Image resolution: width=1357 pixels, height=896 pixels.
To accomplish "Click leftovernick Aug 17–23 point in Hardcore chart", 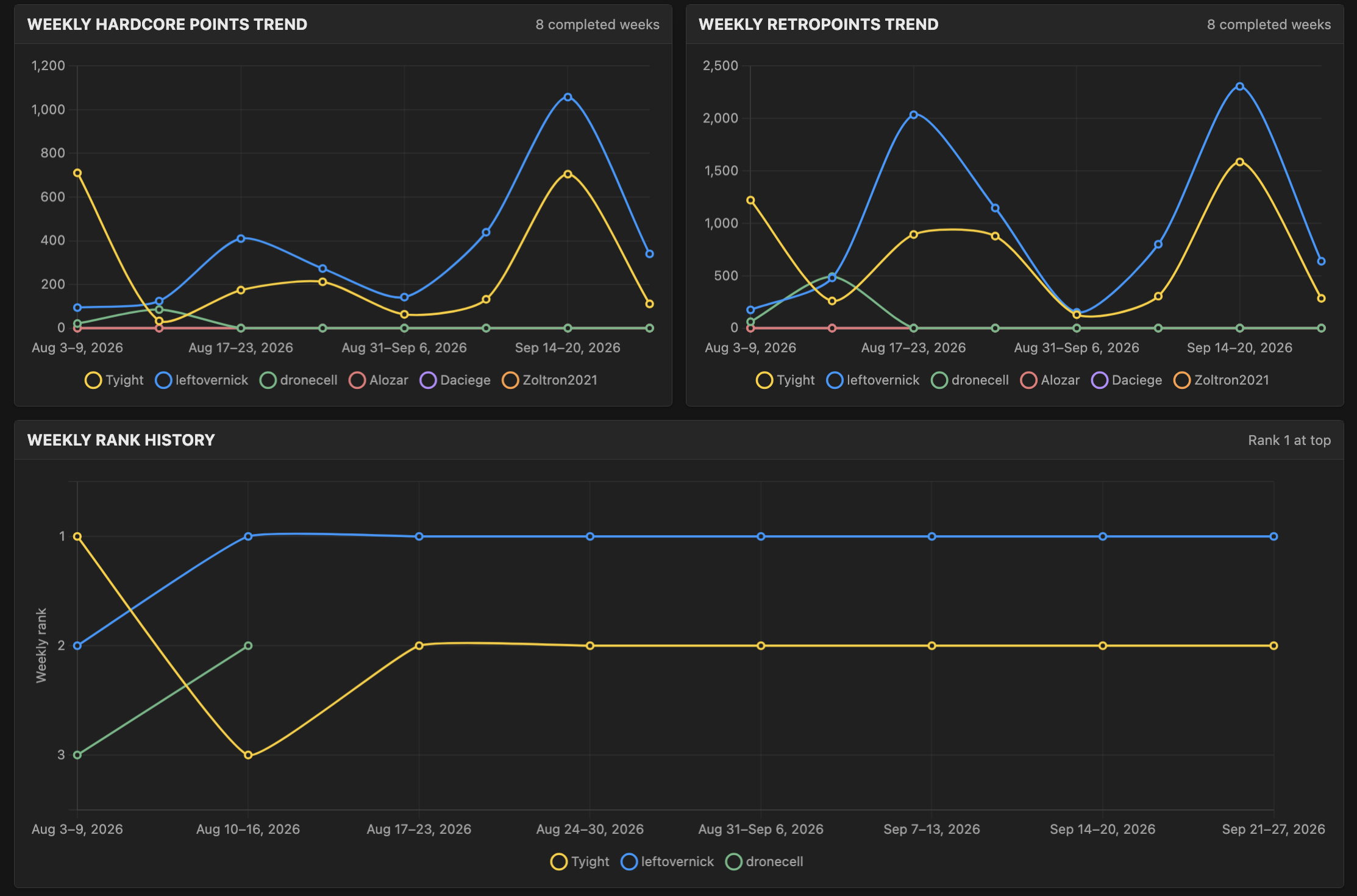I will click(x=241, y=238).
